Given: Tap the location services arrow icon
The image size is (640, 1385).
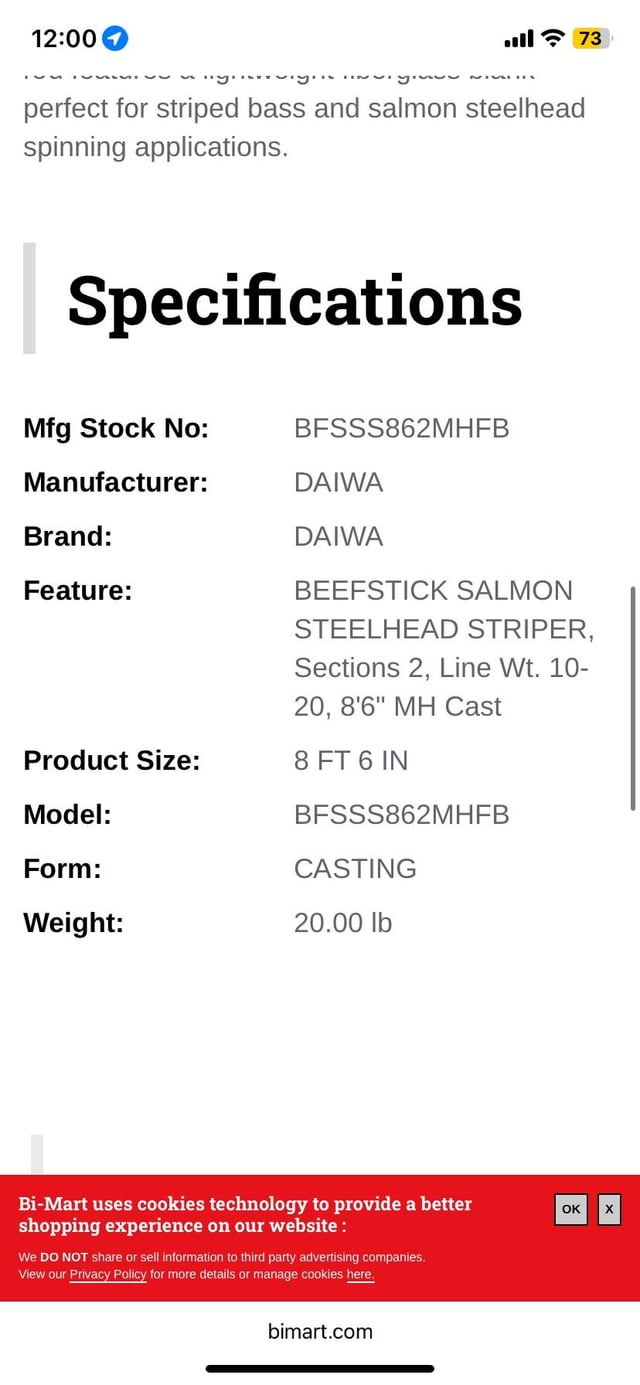Looking at the screenshot, I should coord(115,39).
